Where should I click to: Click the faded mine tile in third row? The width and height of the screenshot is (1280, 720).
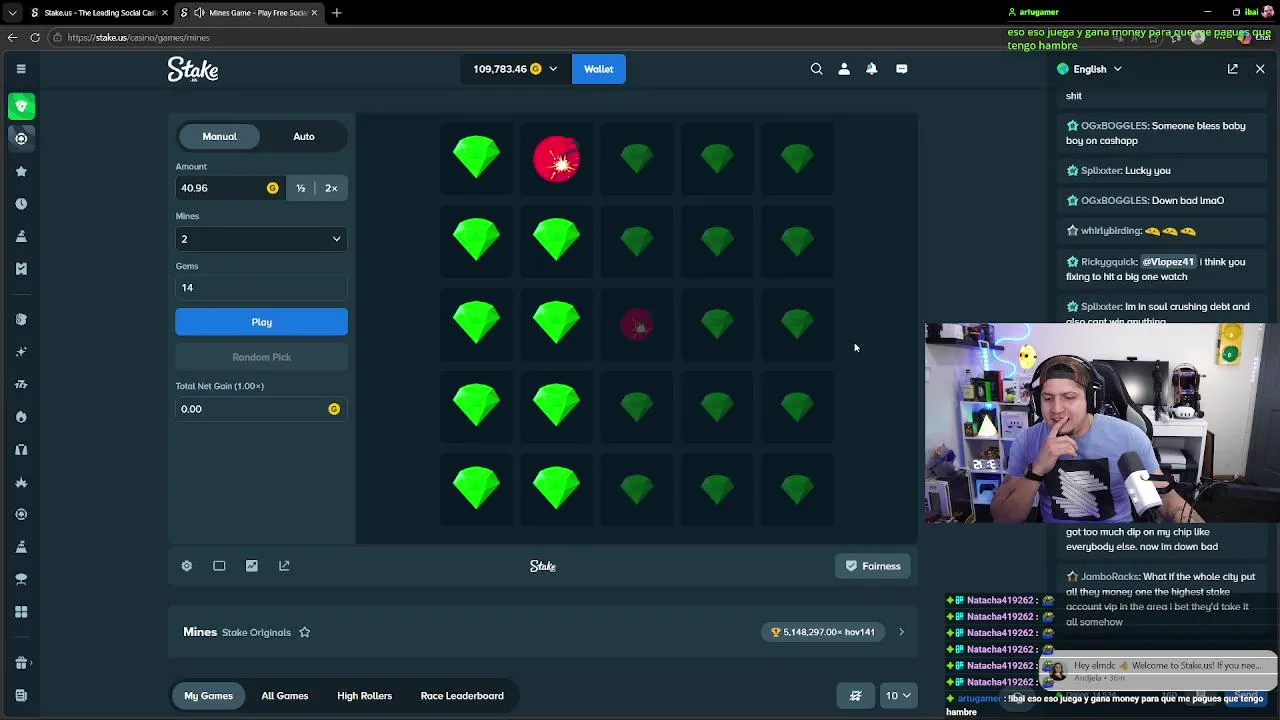[x=637, y=324]
